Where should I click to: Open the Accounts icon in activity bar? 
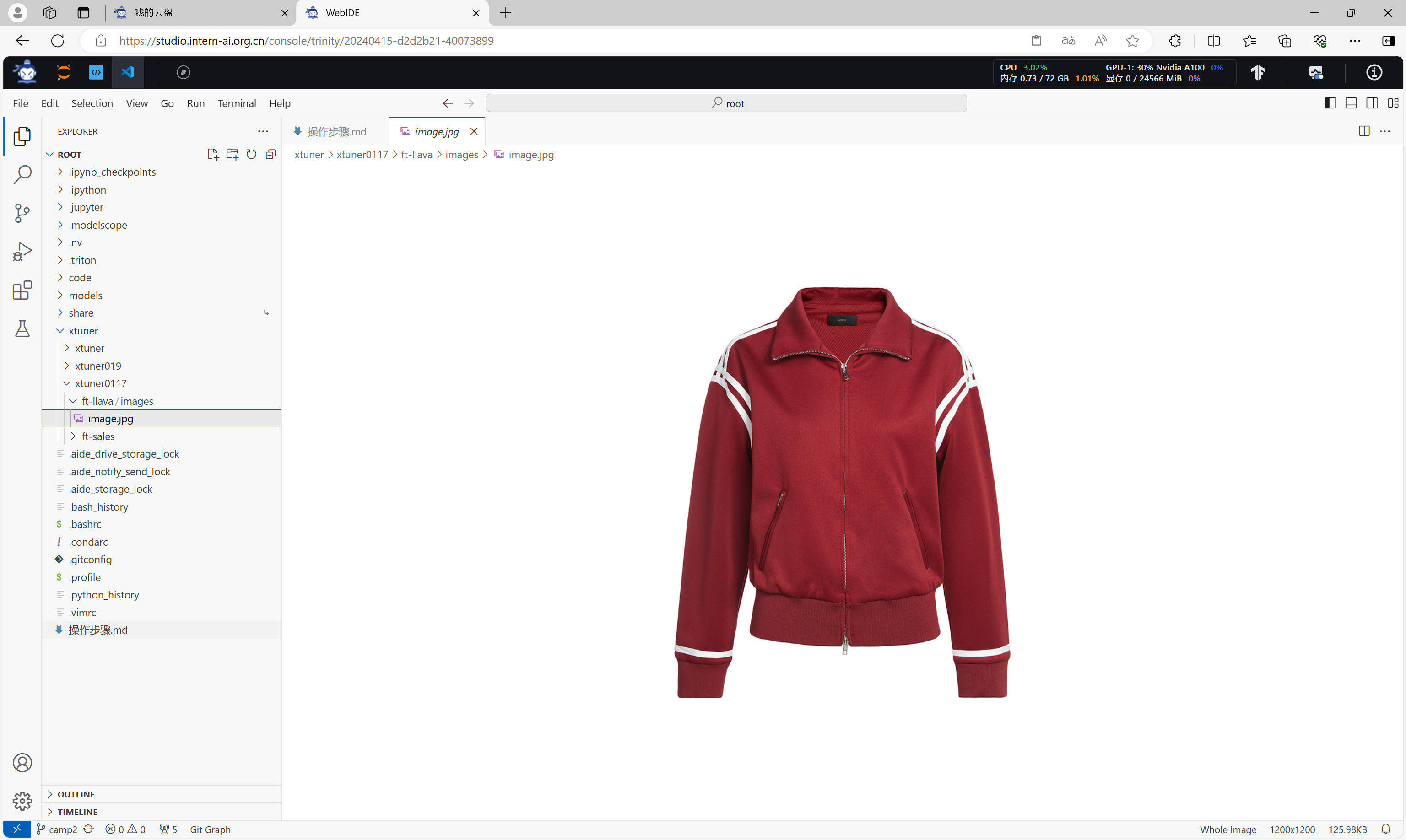tap(22, 763)
